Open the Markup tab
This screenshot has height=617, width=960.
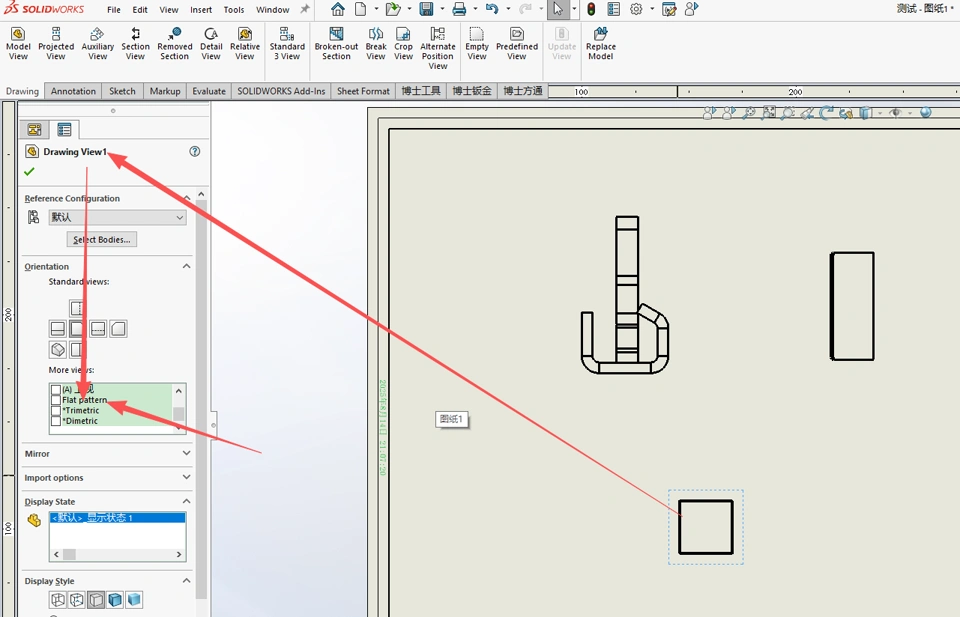165,91
